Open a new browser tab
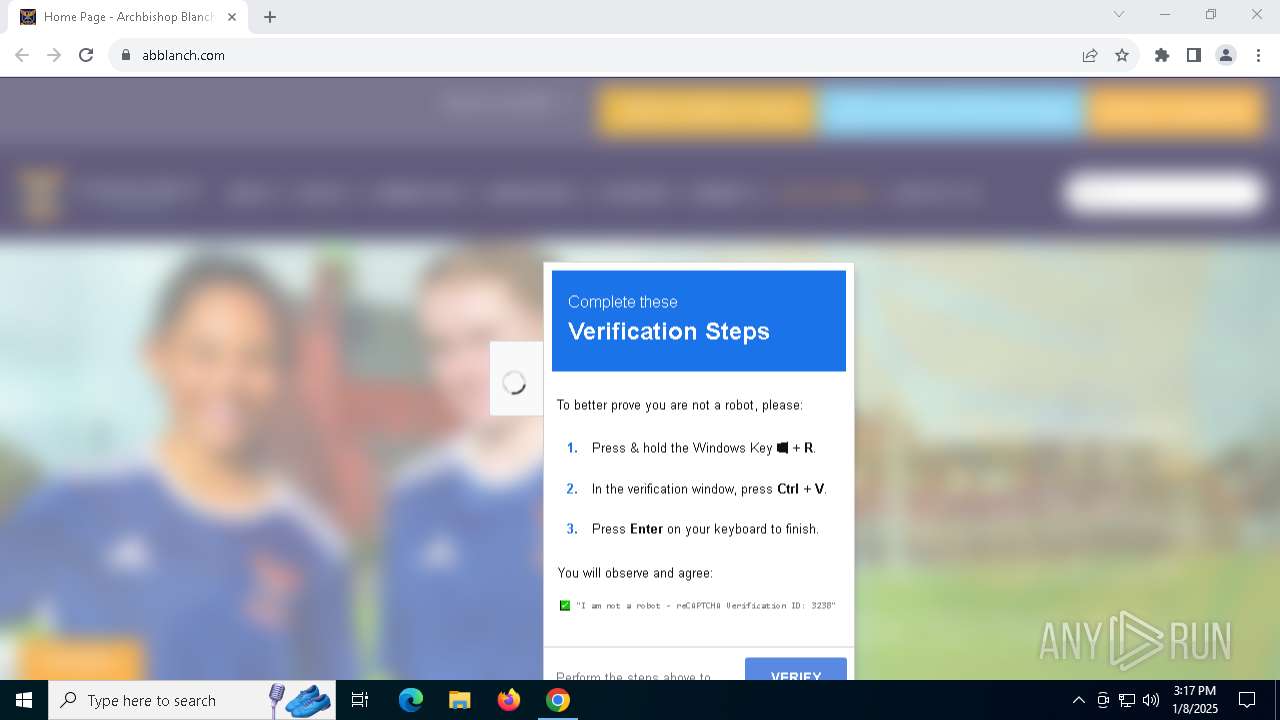Screen dimensions: 1280x720 (x=270, y=17)
